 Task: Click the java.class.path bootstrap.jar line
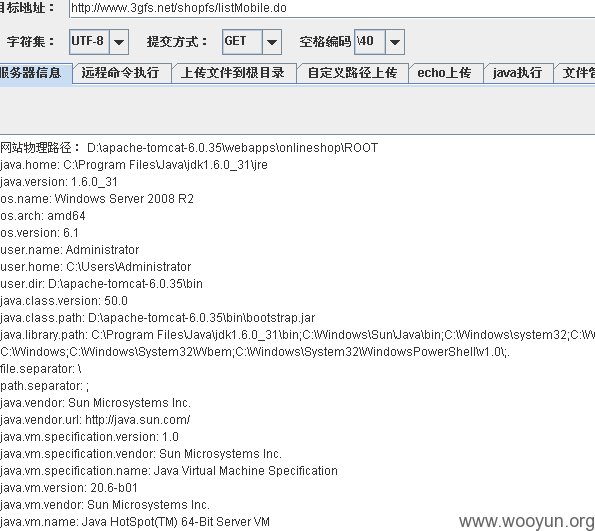[157, 318]
